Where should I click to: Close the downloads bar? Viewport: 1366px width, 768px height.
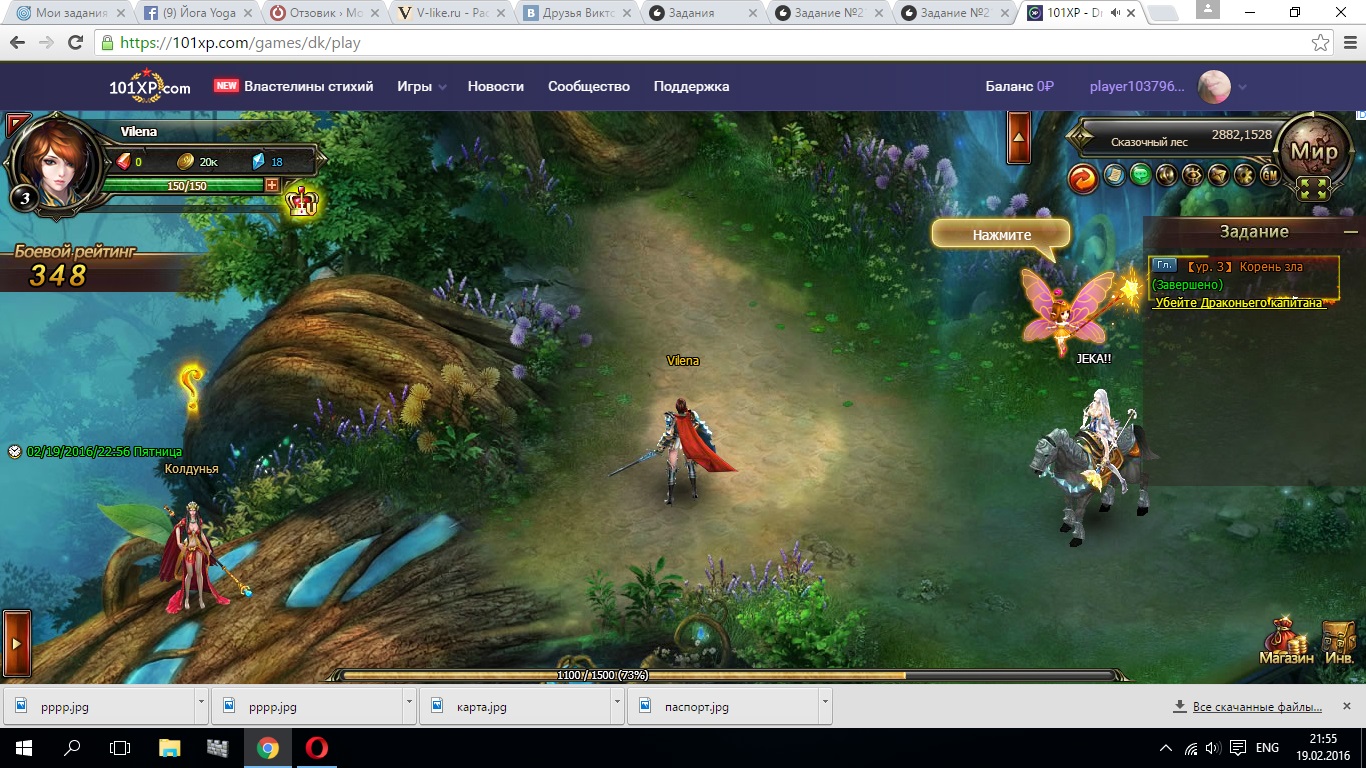(x=1349, y=707)
